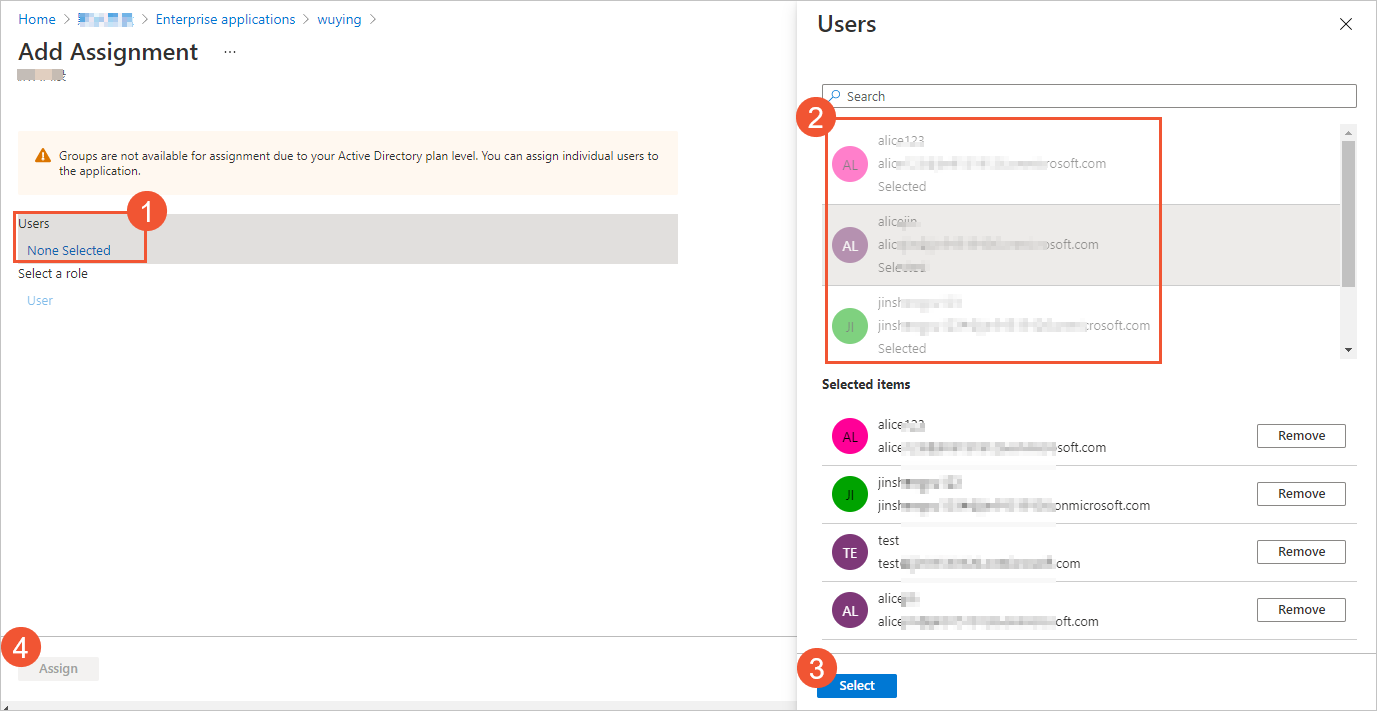
Task: Click the green JI avatar in Selected items
Action: tap(850, 494)
